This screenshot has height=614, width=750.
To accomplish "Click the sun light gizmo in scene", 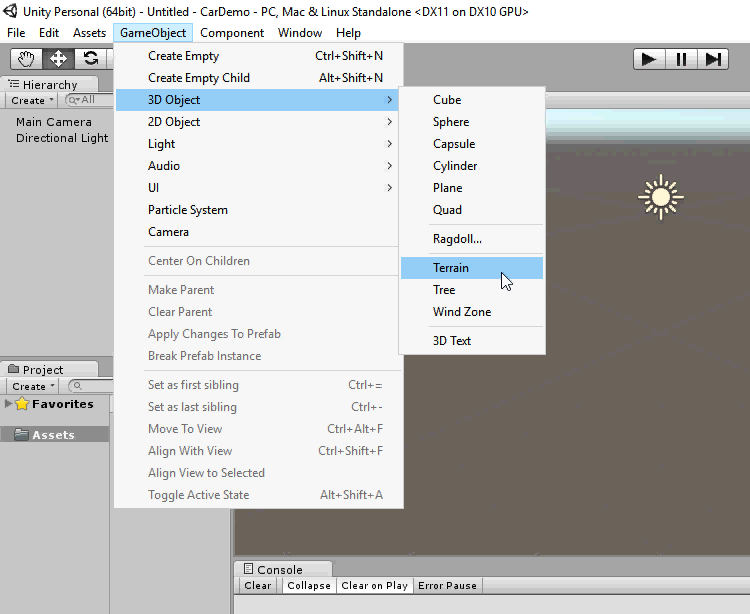I will (661, 197).
